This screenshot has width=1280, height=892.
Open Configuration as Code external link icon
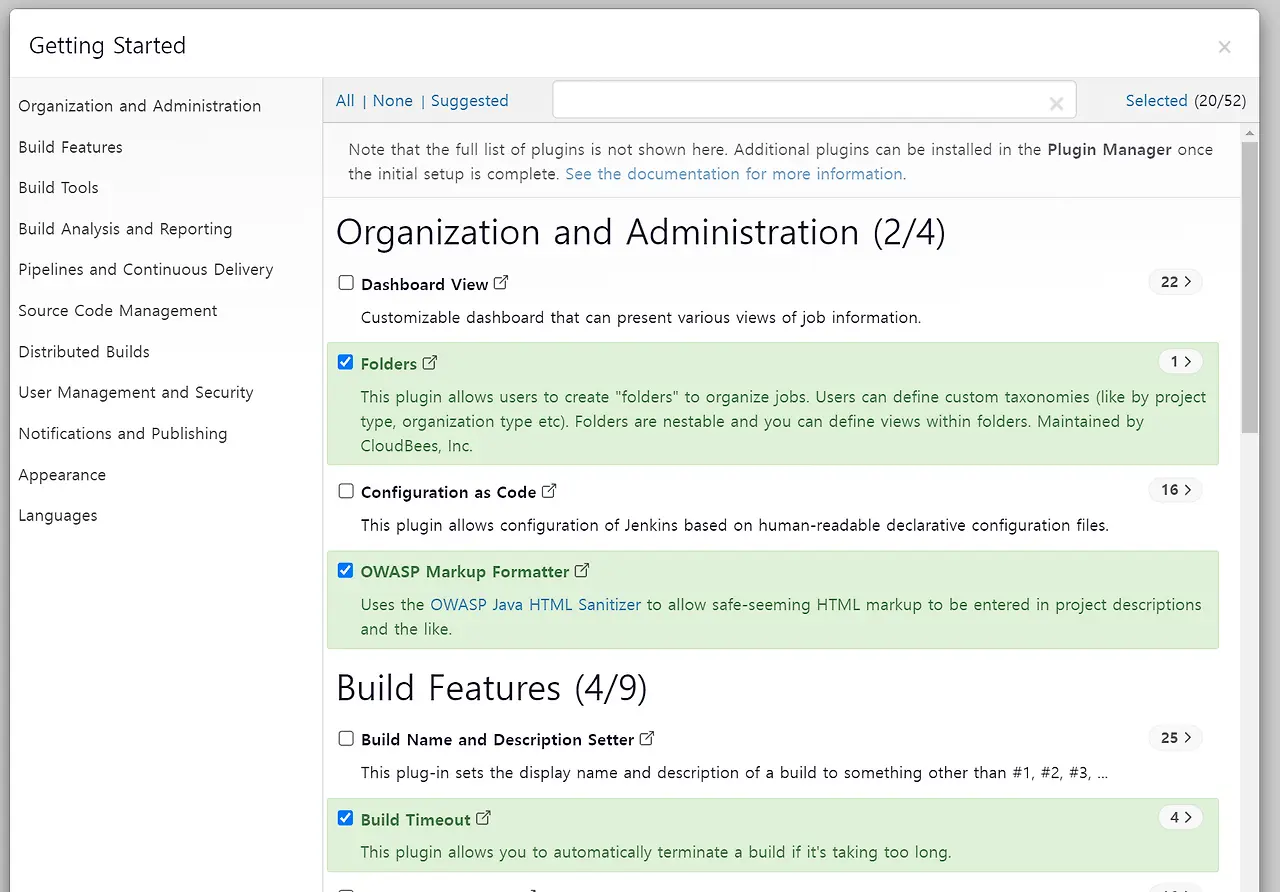pos(549,491)
